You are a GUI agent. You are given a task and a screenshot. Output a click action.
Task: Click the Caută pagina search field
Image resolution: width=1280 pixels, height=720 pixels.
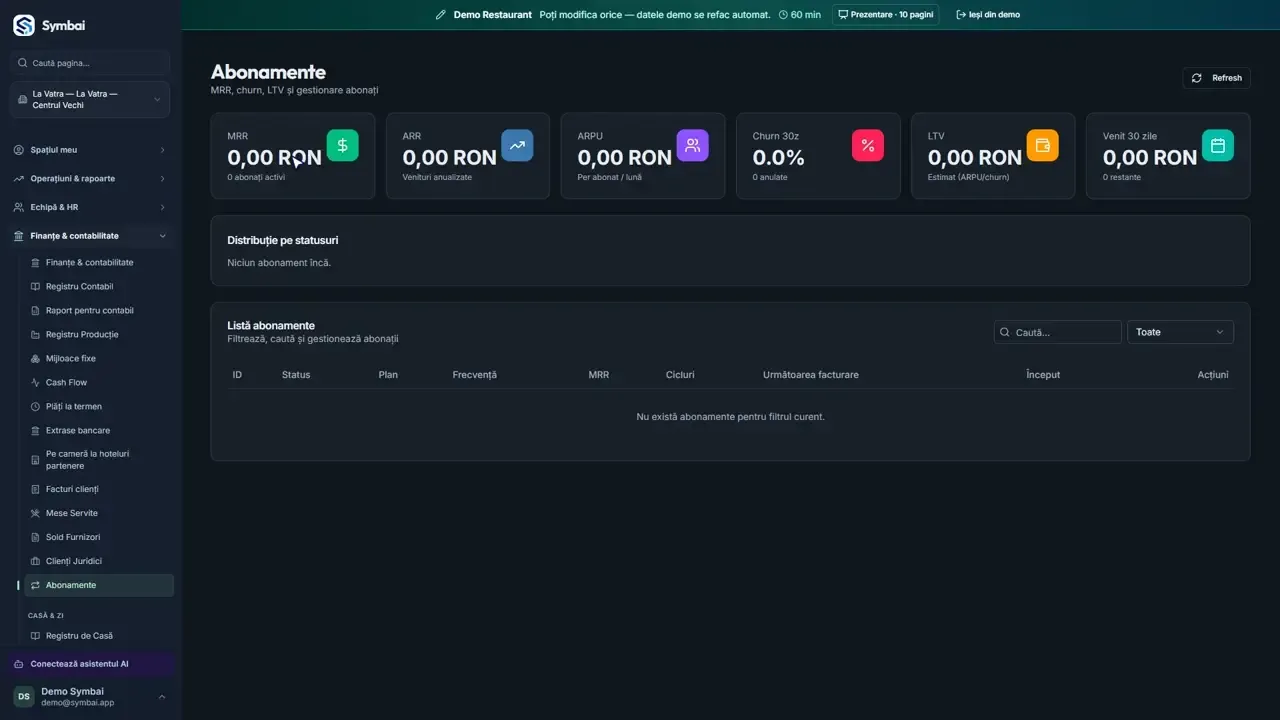point(90,63)
